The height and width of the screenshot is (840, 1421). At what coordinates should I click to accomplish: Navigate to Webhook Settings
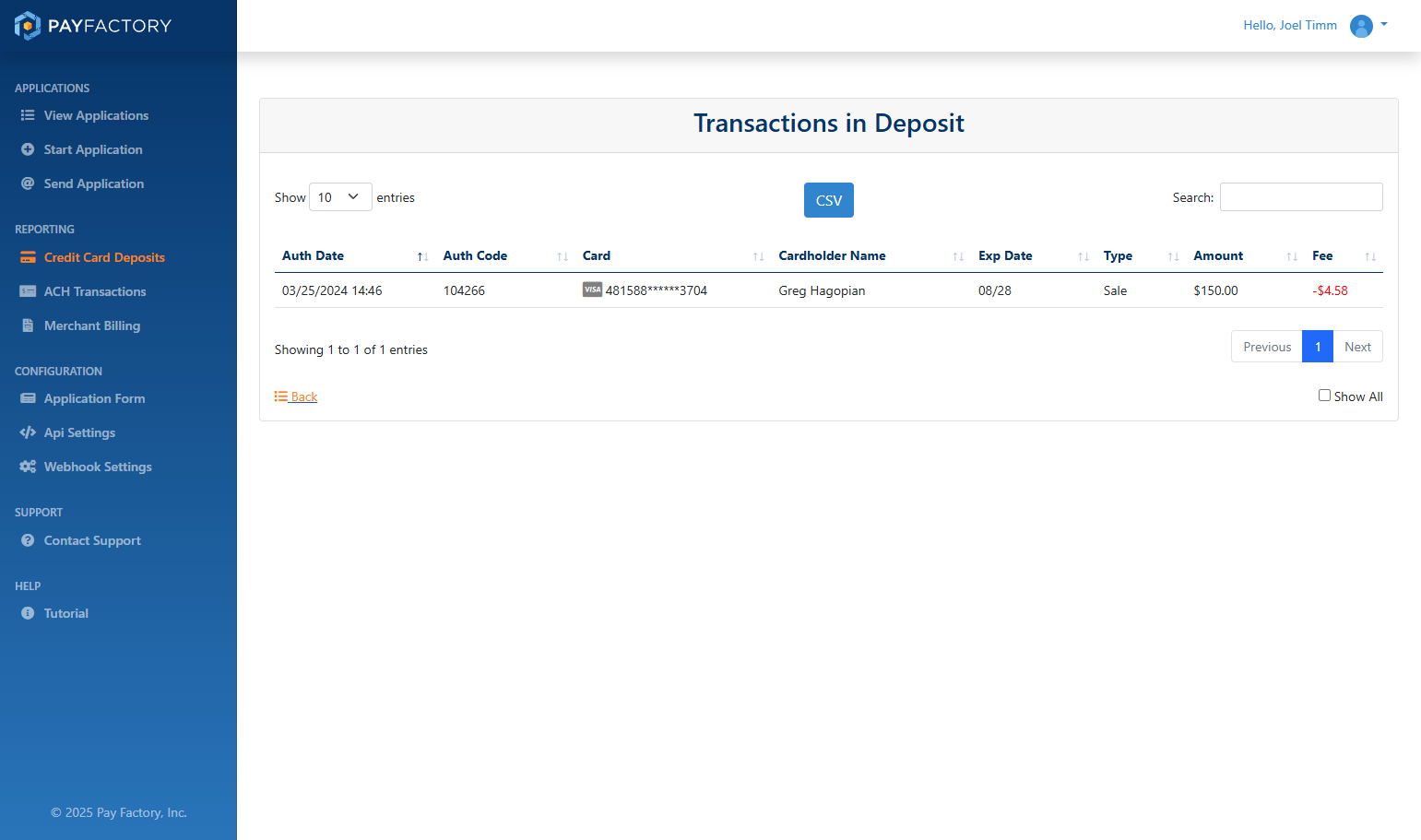[98, 467]
